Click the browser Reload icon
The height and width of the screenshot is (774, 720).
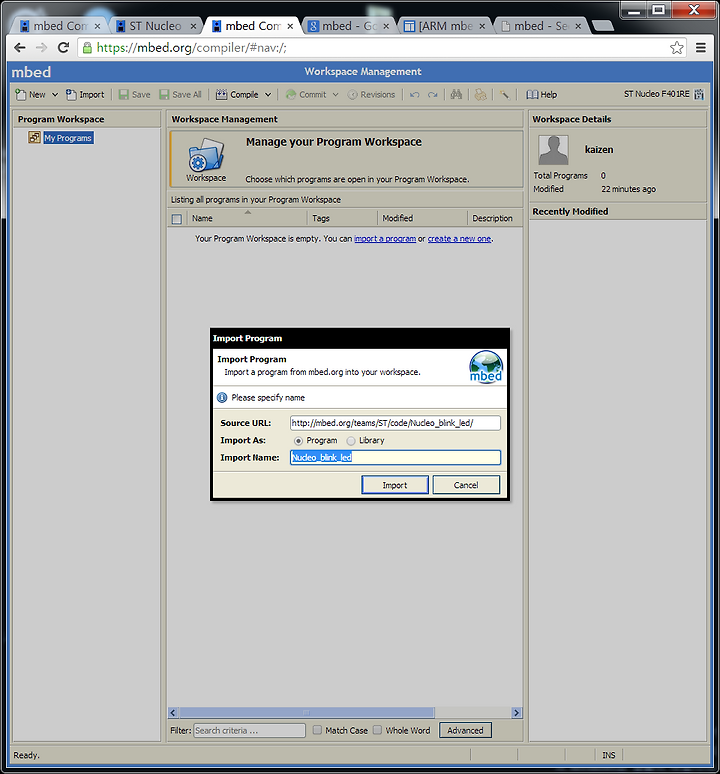click(63, 47)
